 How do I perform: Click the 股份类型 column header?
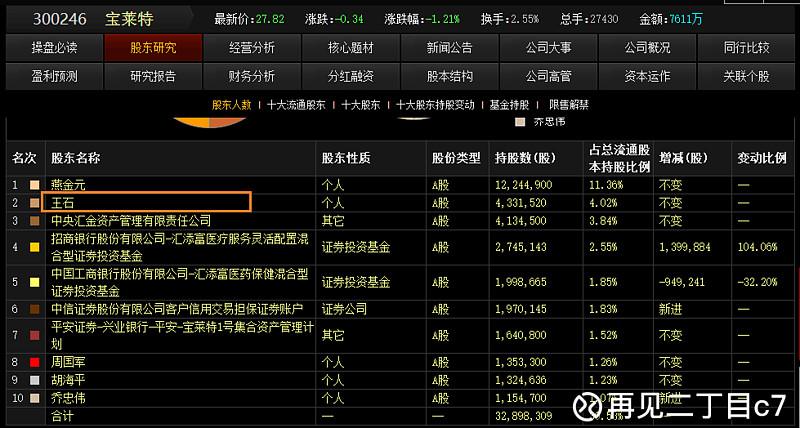pyautogui.click(x=456, y=158)
